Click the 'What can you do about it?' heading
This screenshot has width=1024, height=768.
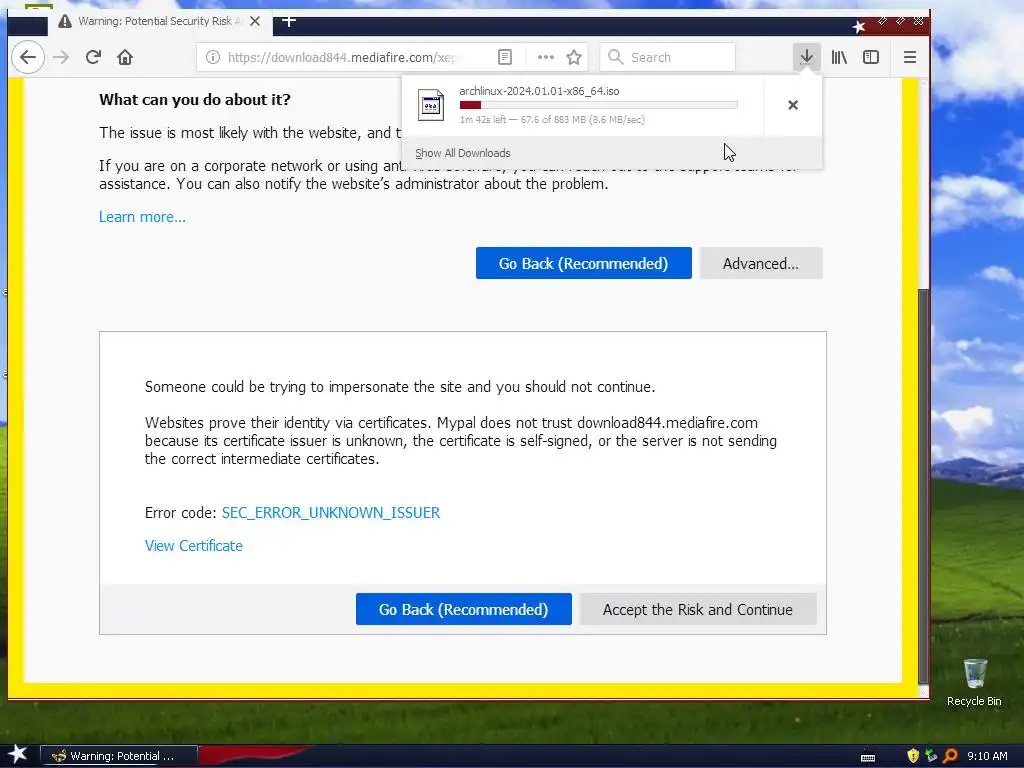tap(195, 100)
